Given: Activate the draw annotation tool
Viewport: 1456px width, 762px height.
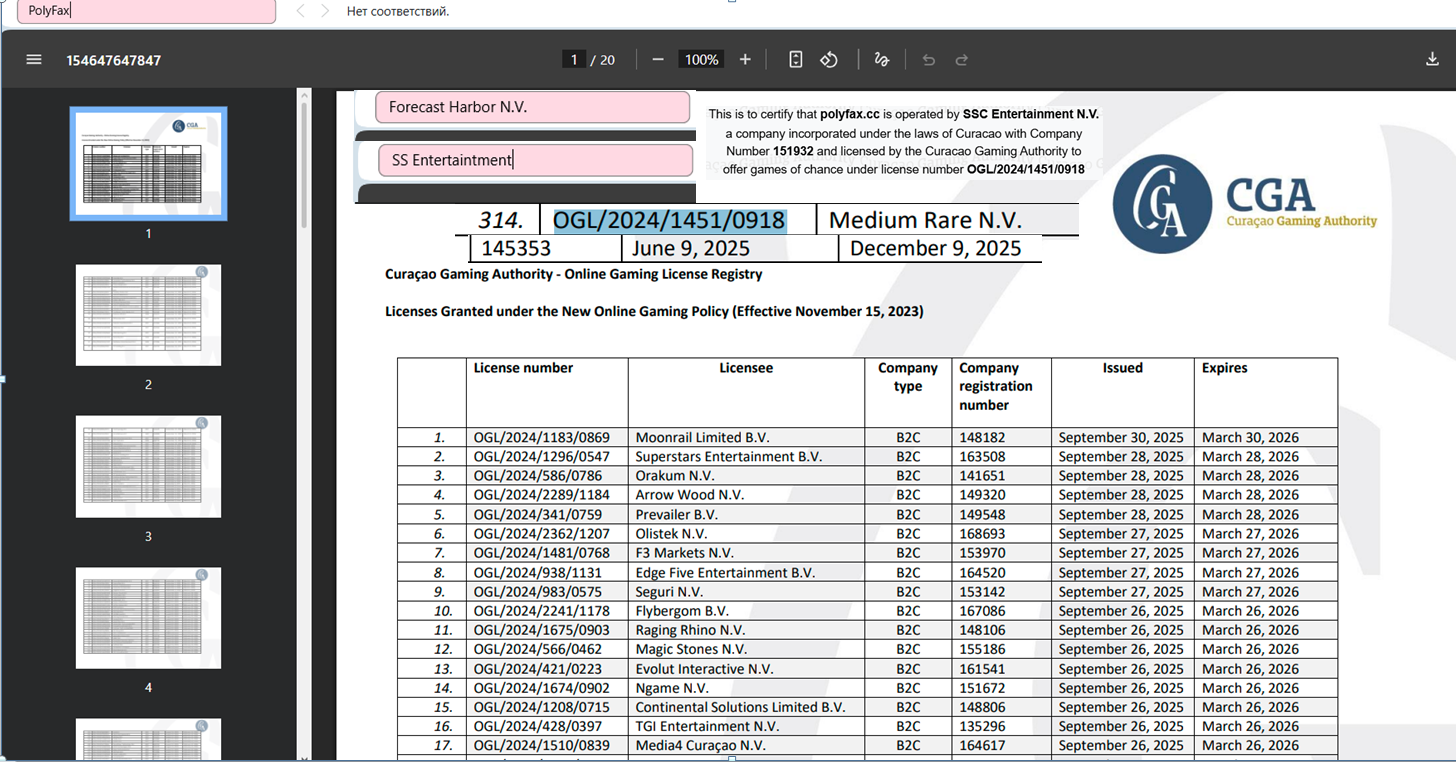Looking at the screenshot, I should point(881,59).
